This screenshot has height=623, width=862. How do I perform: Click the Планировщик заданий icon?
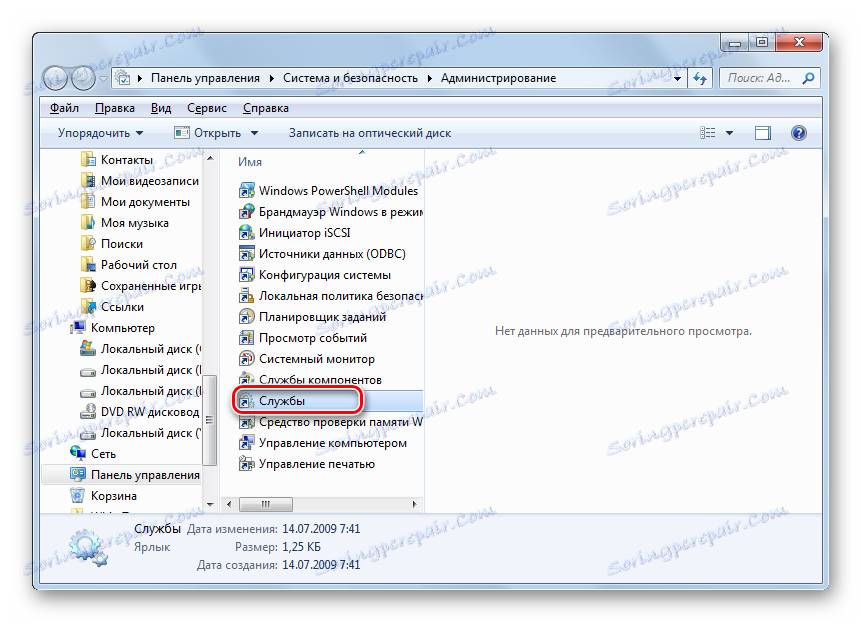pyautogui.click(x=246, y=317)
